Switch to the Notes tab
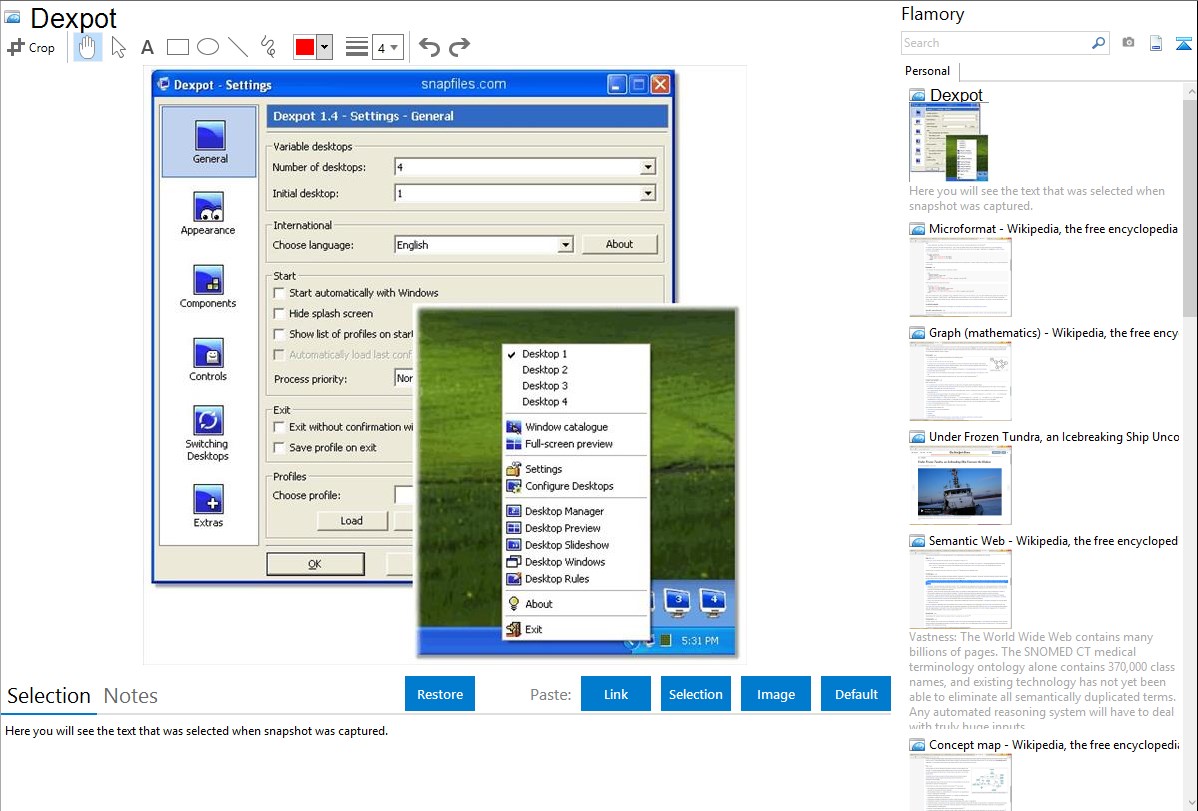Viewport: 1198px width, 811px height. pos(131,696)
